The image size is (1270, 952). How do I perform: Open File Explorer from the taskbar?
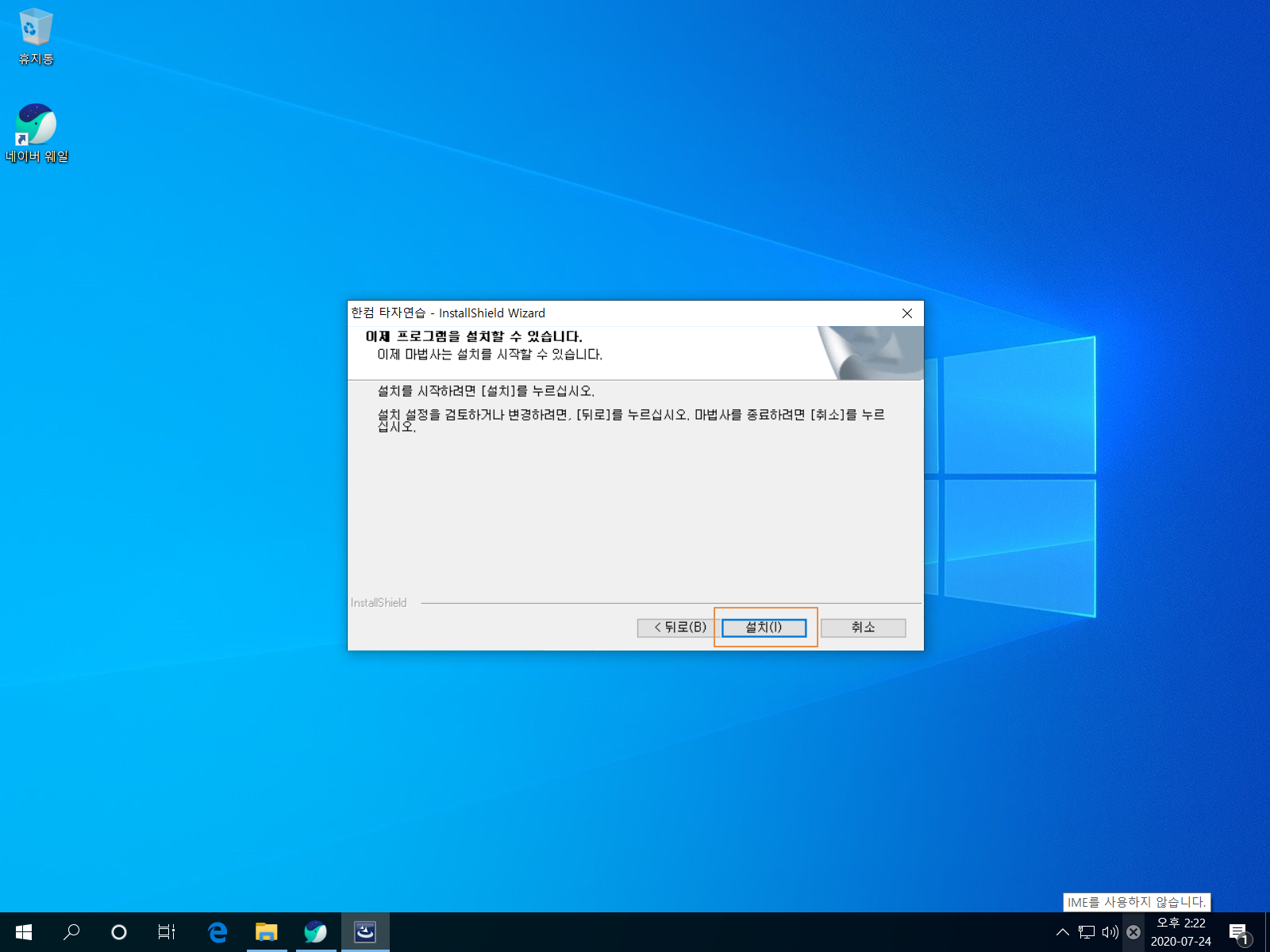(266, 932)
